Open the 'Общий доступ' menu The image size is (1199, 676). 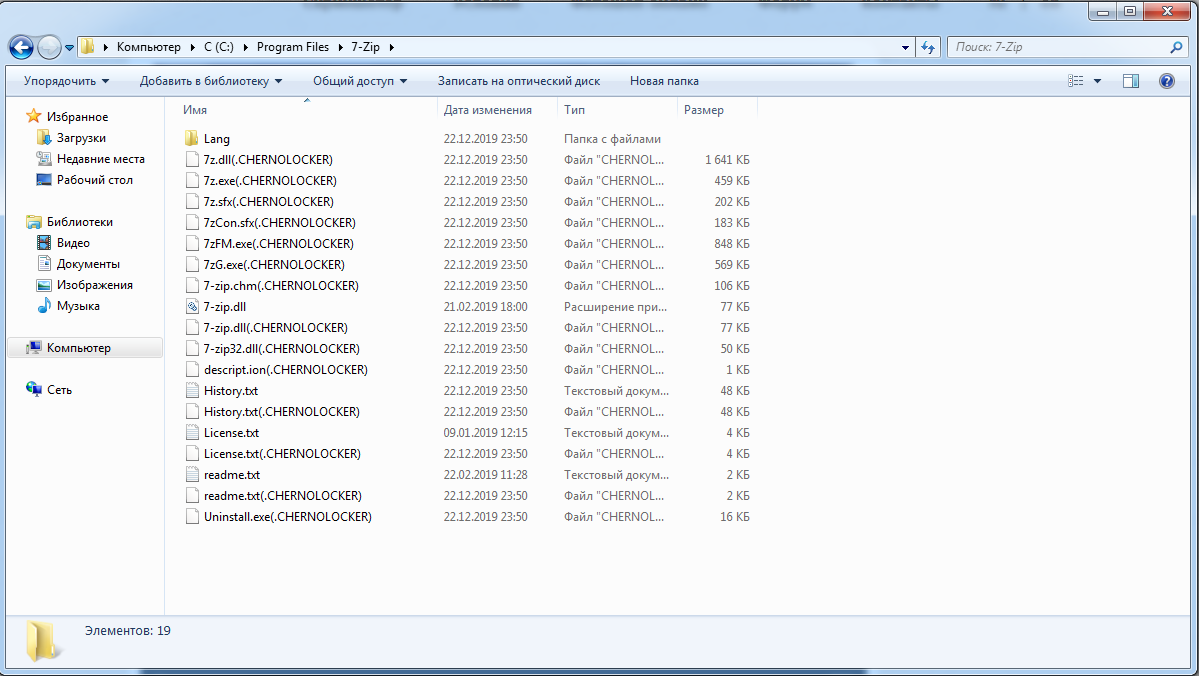(x=360, y=81)
